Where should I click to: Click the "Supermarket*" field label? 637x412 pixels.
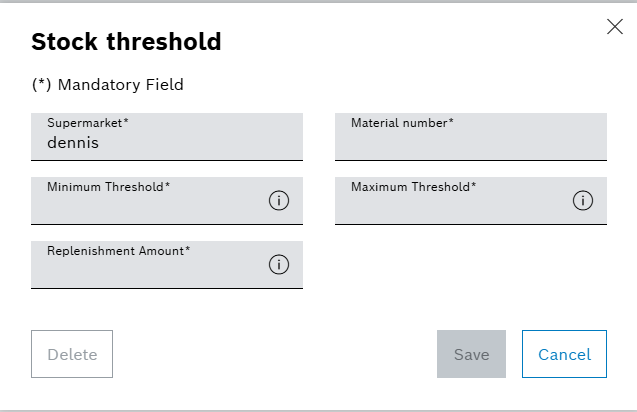click(88, 123)
